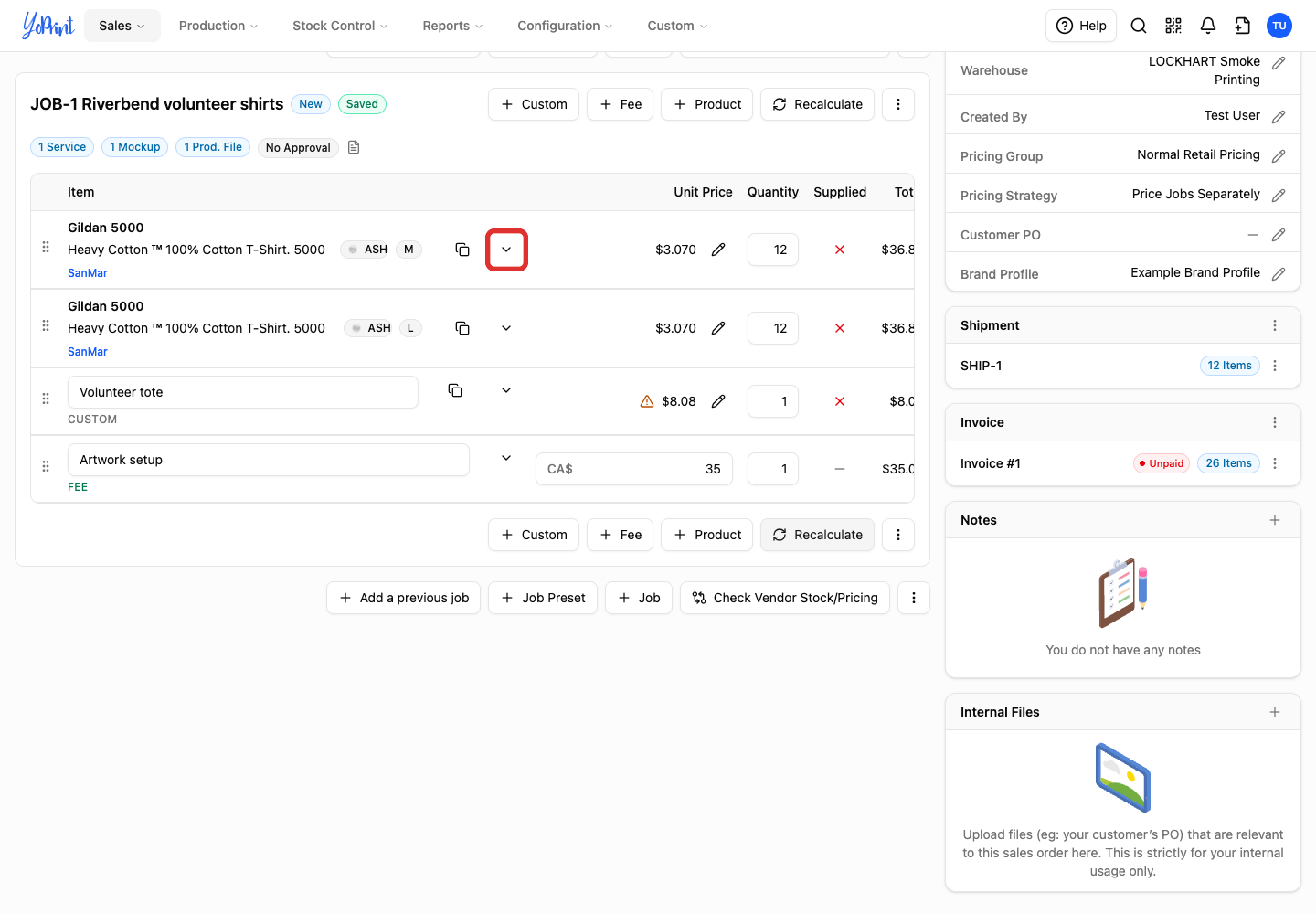Duplicate the Gildan 5000 ASH M line
This screenshot has width=1316, height=914.
(462, 250)
